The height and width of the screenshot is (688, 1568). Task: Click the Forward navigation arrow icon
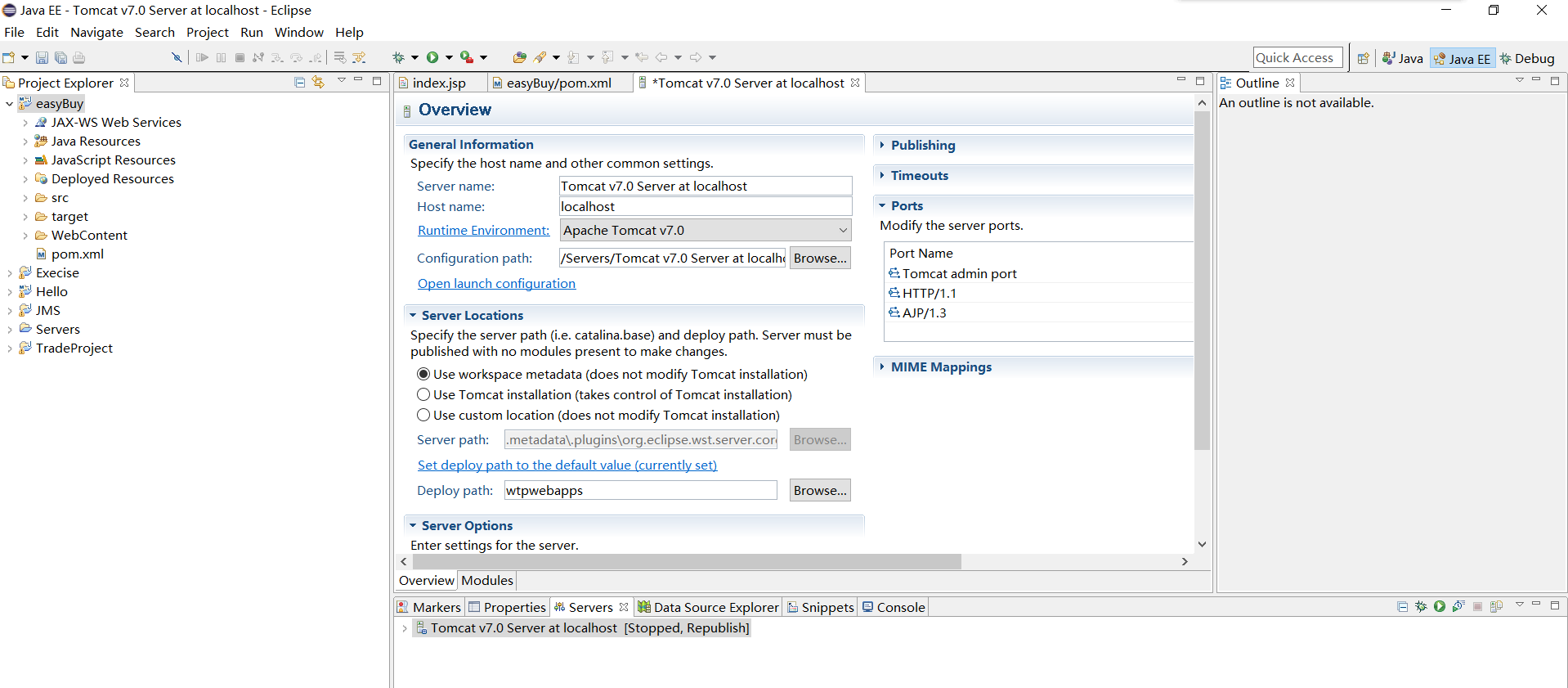pos(696,57)
